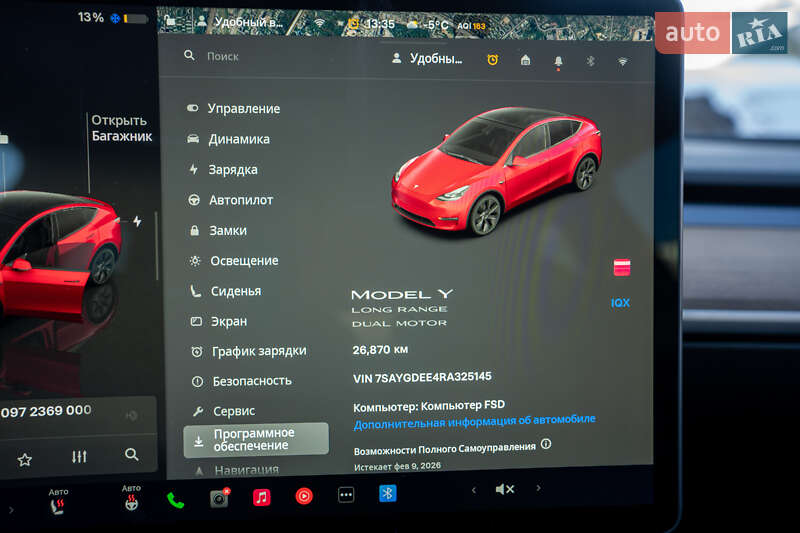Tap the volume down left chevron
Screen dimensions: 800x533
point(473,490)
